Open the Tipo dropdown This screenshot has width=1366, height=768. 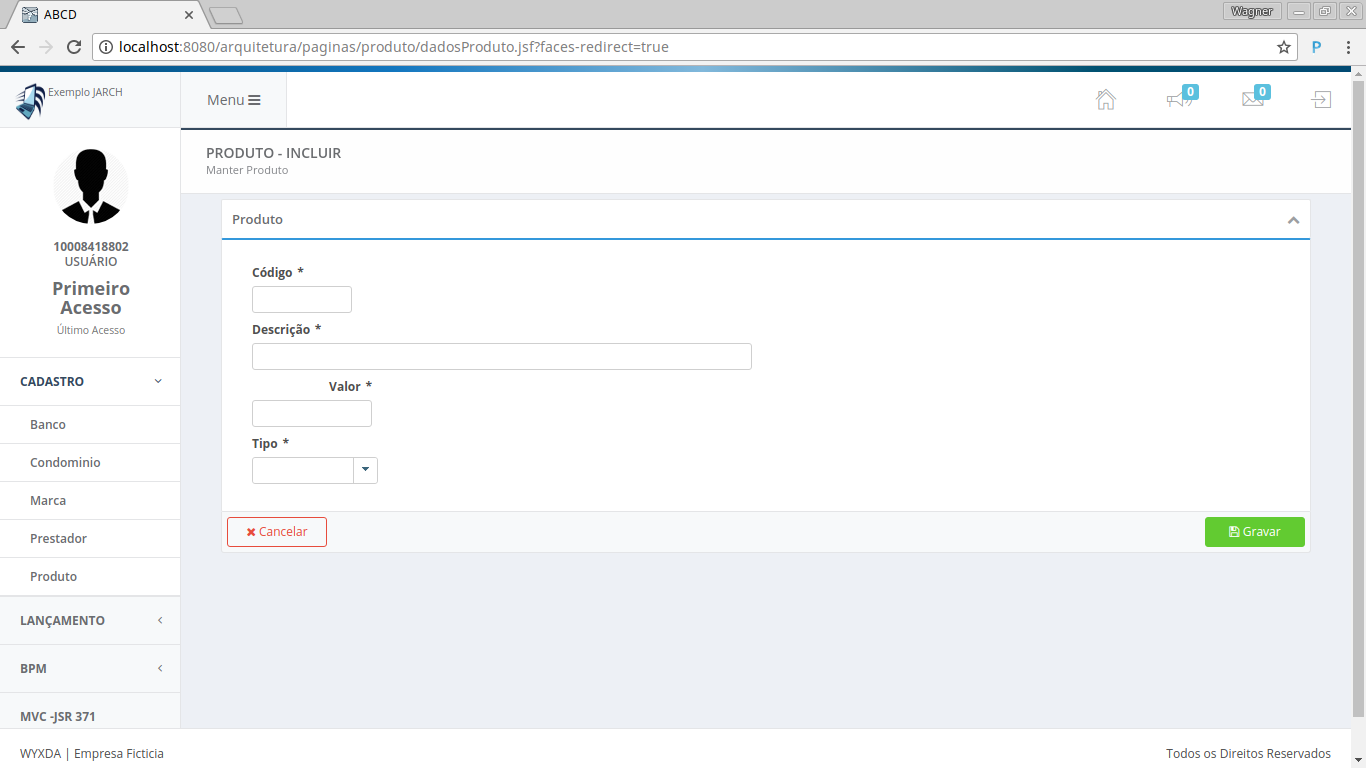click(x=365, y=470)
